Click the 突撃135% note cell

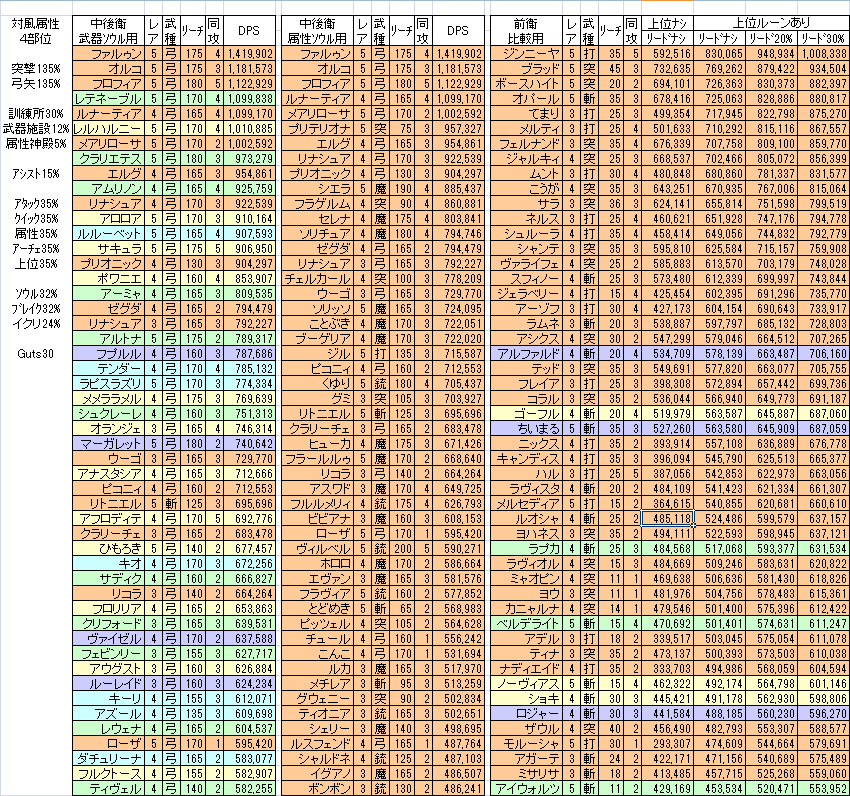click(x=36, y=69)
